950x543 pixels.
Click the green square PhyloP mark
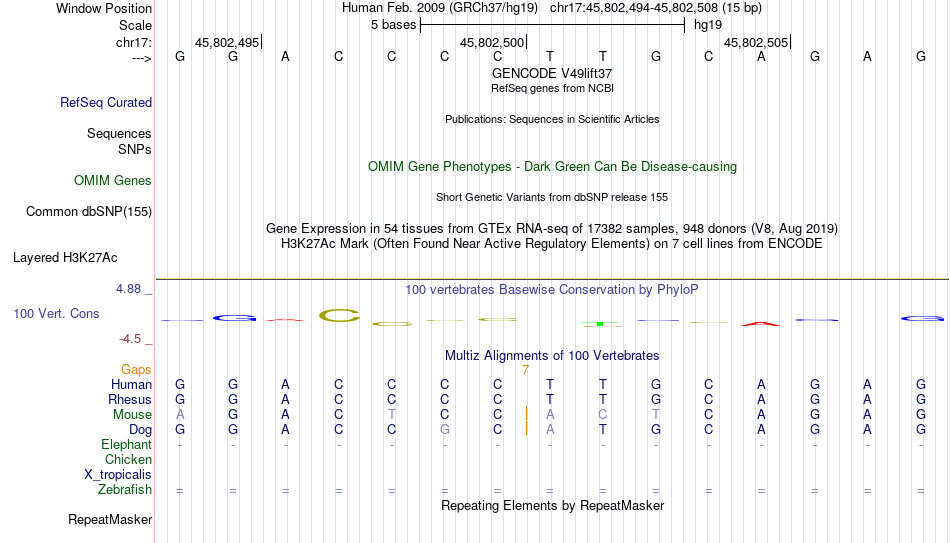600,324
